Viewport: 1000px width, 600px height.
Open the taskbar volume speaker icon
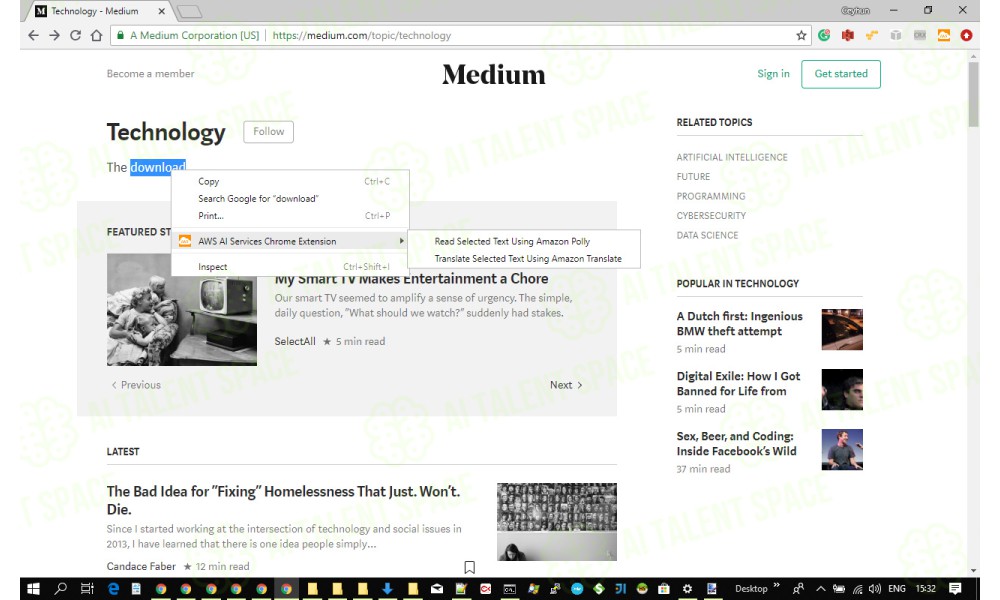point(875,589)
